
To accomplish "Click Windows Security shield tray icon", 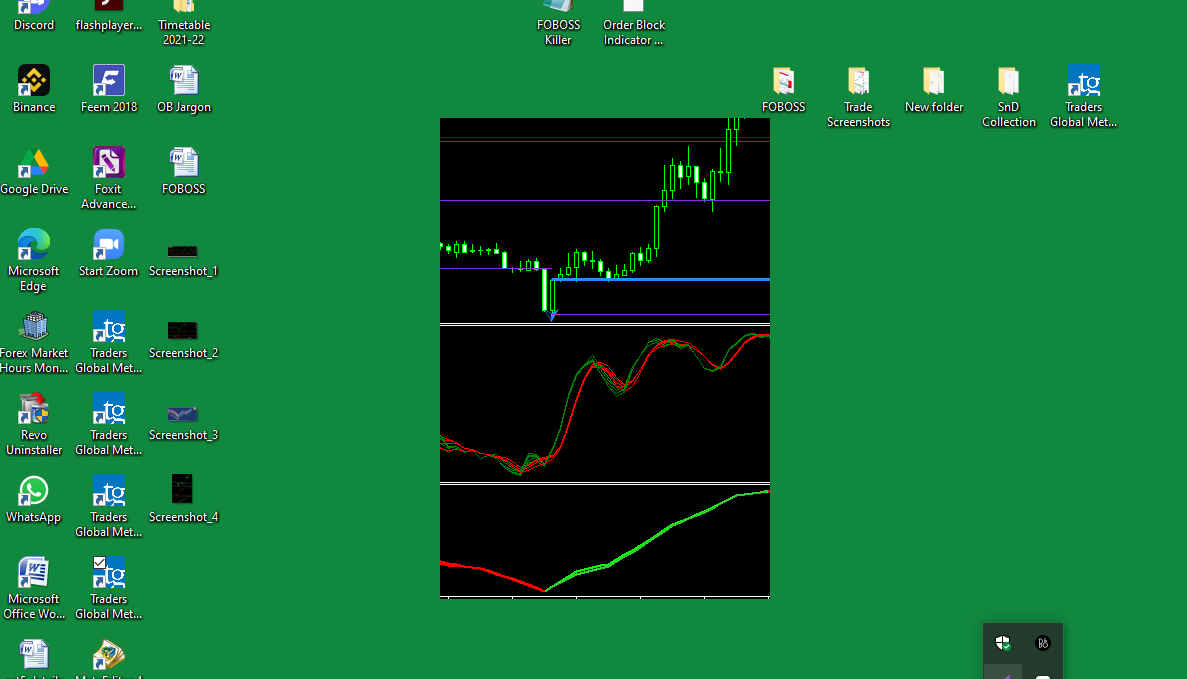I will click(1003, 643).
